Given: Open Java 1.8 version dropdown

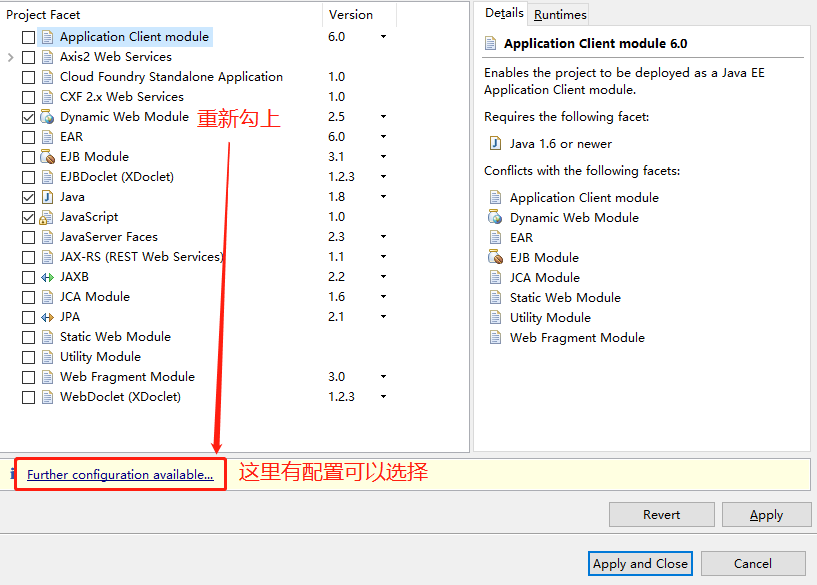Looking at the screenshot, I should click(383, 197).
